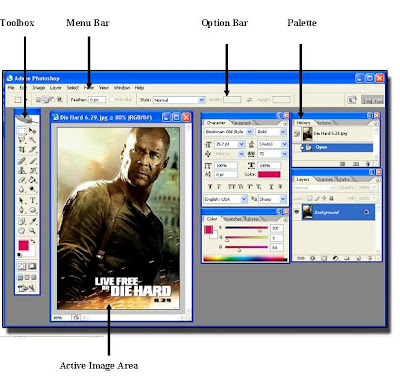
Task: Click the Character text color swatch
Action: pyautogui.click(x=269, y=174)
